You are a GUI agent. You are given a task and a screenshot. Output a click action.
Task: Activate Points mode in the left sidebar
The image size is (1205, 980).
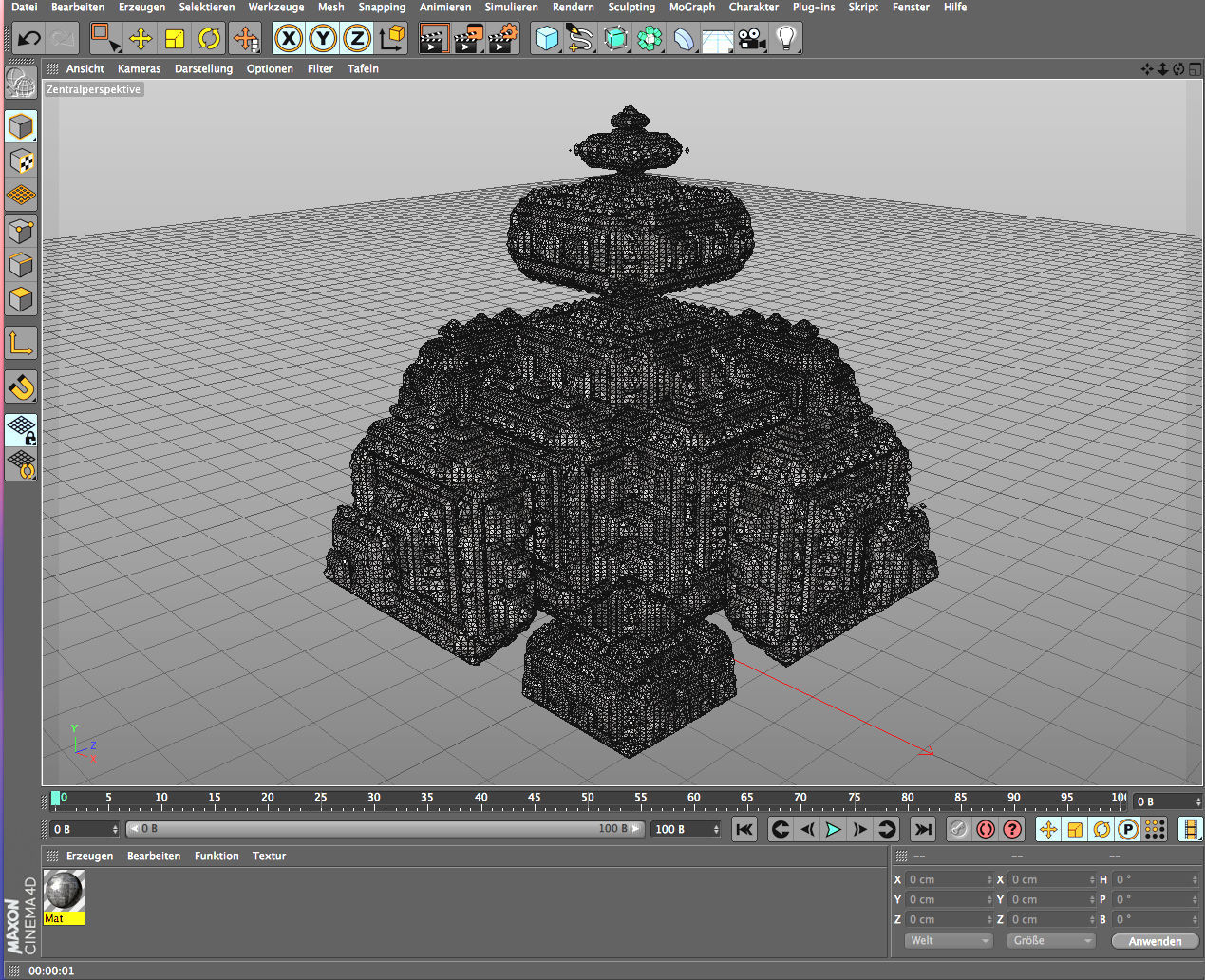click(x=20, y=231)
